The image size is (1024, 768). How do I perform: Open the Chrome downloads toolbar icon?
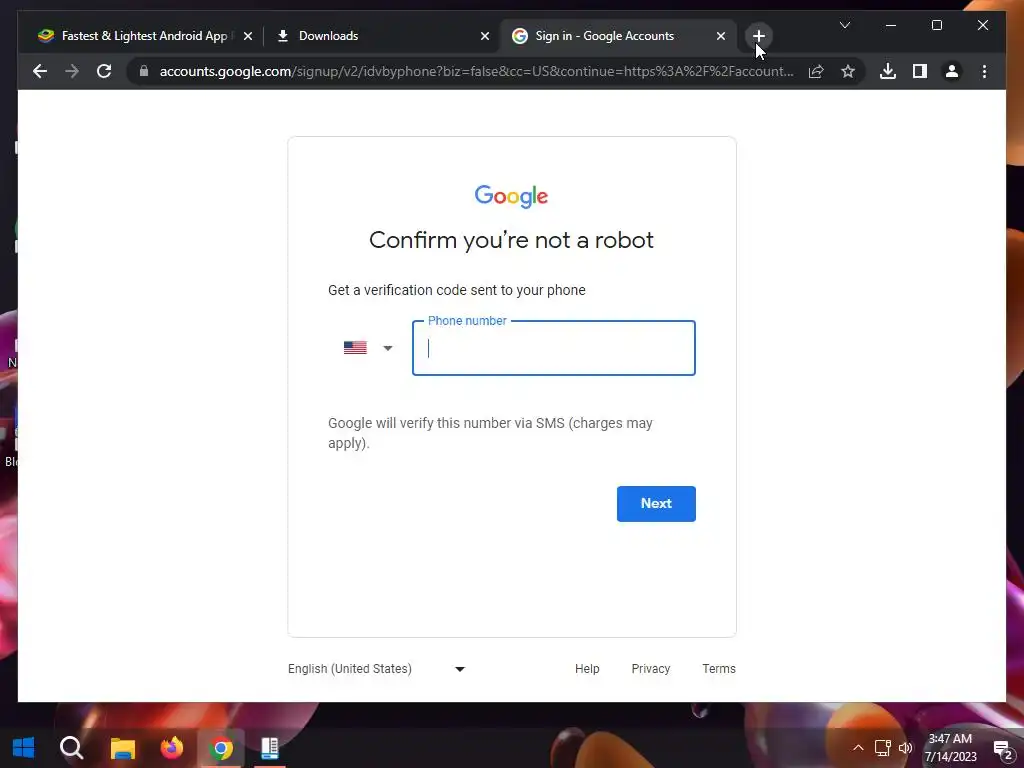point(888,71)
